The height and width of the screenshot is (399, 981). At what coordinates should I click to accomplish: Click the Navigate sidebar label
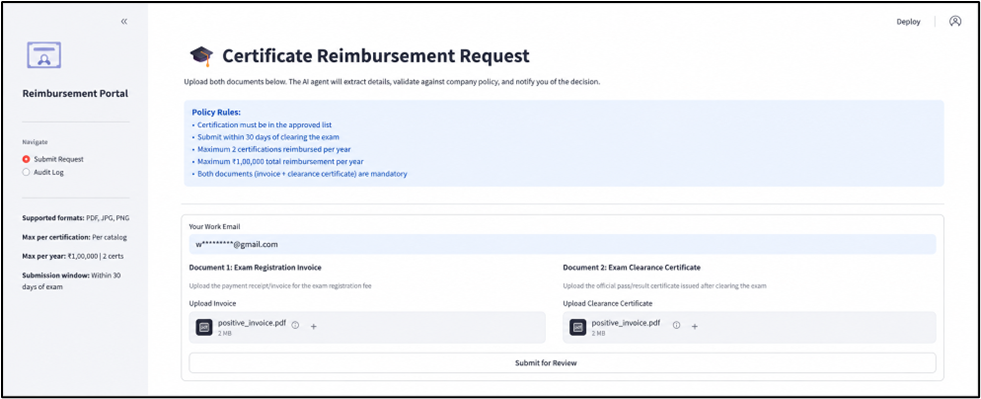pos(34,142)
